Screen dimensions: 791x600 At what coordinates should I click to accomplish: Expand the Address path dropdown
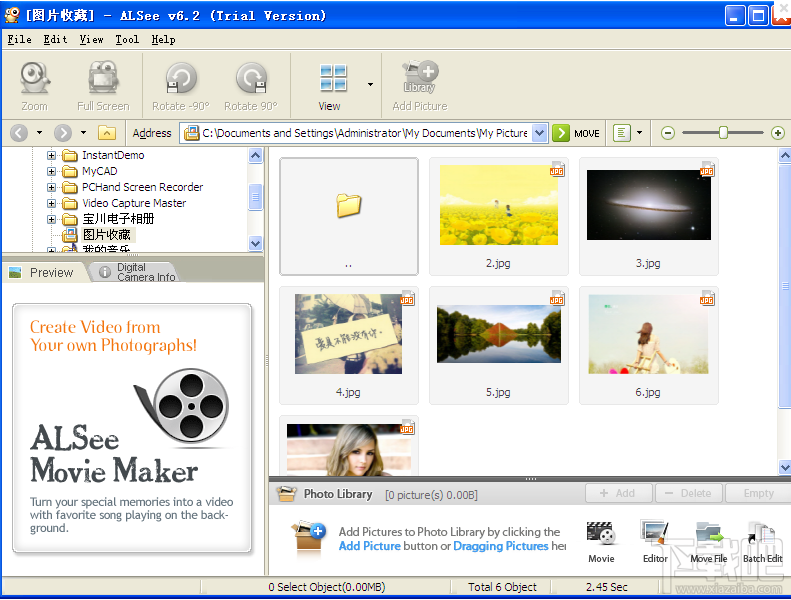[540, 133]
